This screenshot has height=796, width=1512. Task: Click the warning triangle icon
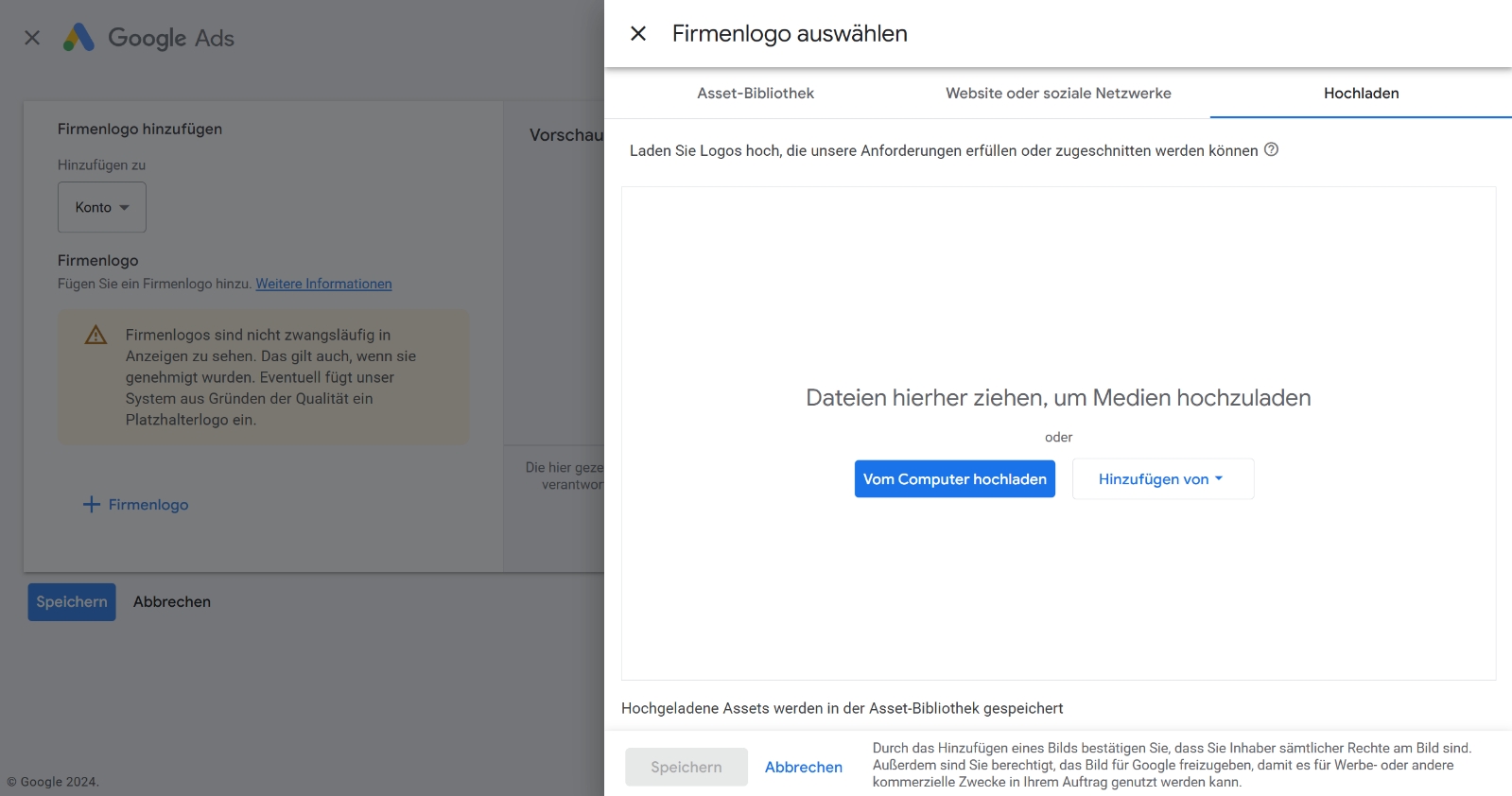pyautogui.click(x=96, y=336)
